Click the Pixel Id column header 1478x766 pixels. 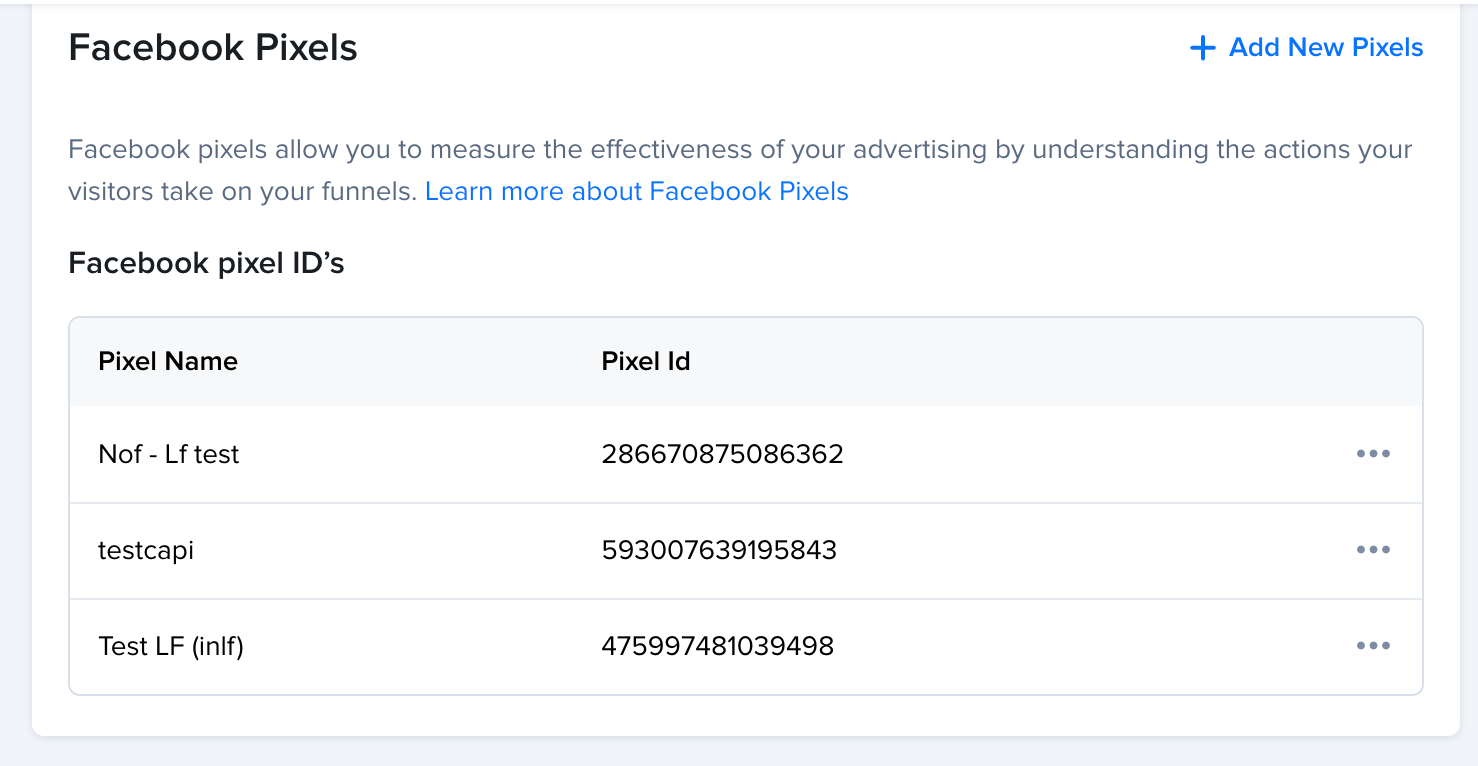pos(646,362)
